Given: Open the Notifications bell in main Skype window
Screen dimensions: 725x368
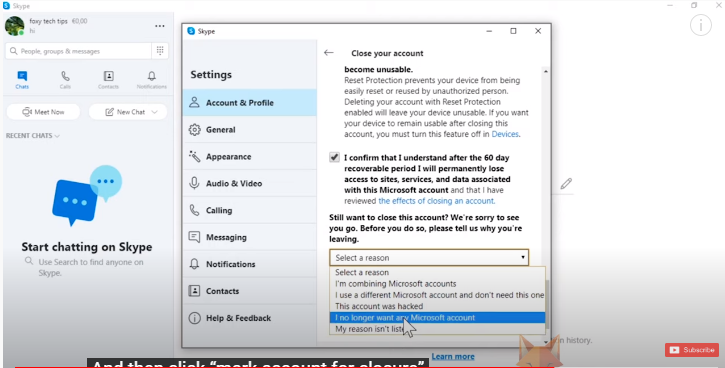Looking at the screenshot, I should (x=152, y=80).
